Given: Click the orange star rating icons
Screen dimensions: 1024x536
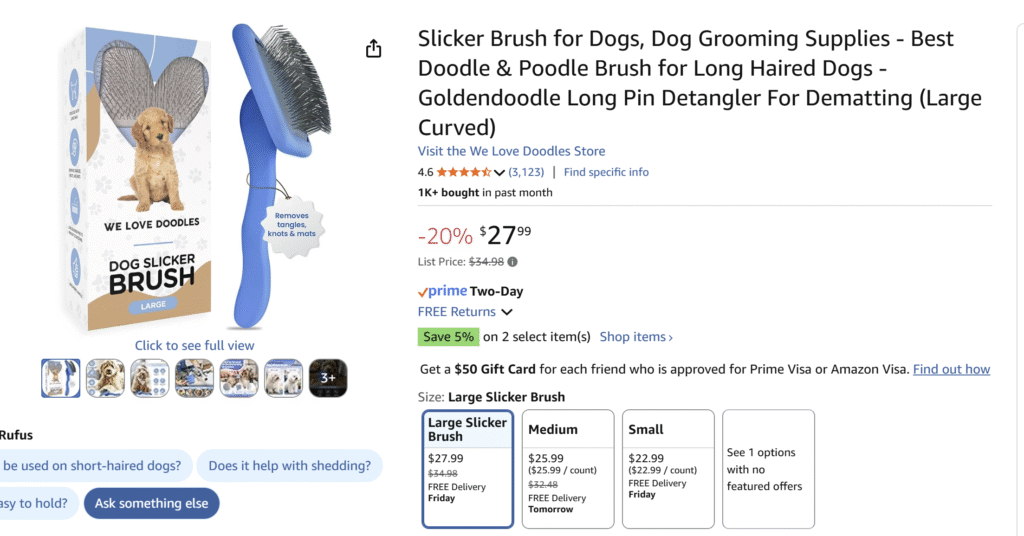Looking at the screenshot, I should pos(464,172).
